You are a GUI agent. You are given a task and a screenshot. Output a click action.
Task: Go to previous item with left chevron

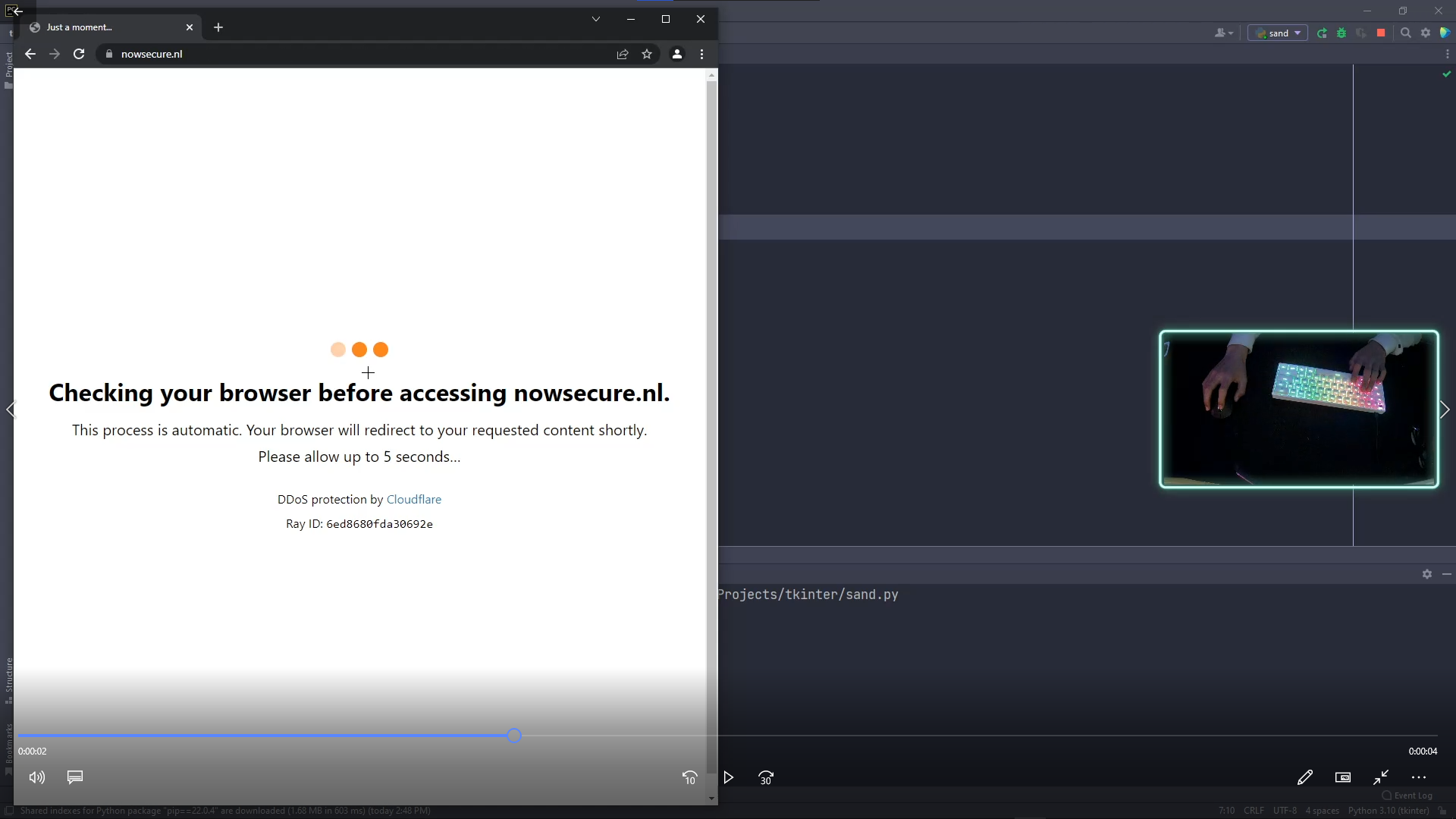(x=11, y=409)
